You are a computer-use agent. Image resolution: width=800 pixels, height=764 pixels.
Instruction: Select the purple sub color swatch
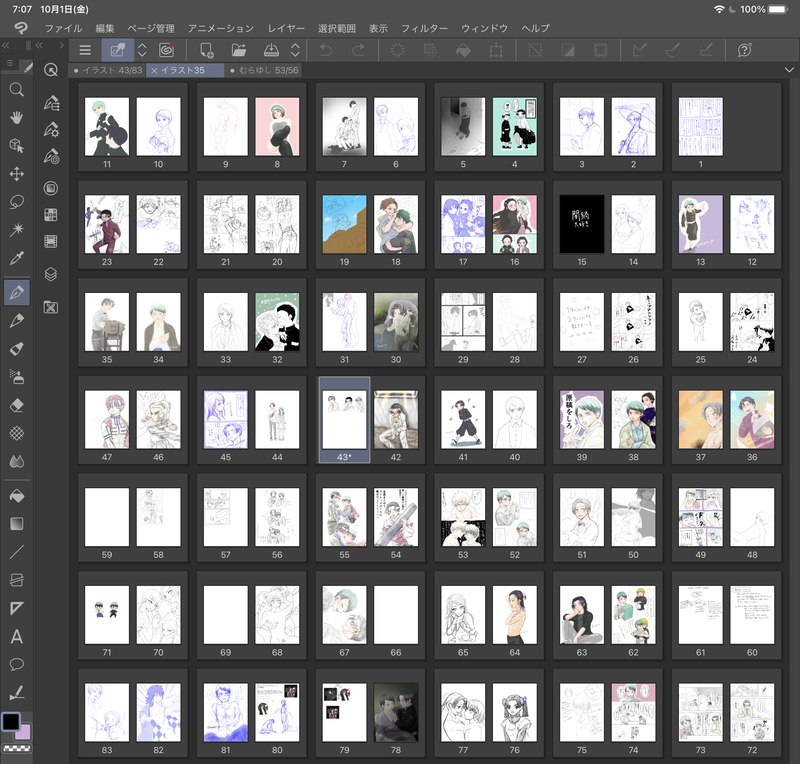(x=24, y=733)
